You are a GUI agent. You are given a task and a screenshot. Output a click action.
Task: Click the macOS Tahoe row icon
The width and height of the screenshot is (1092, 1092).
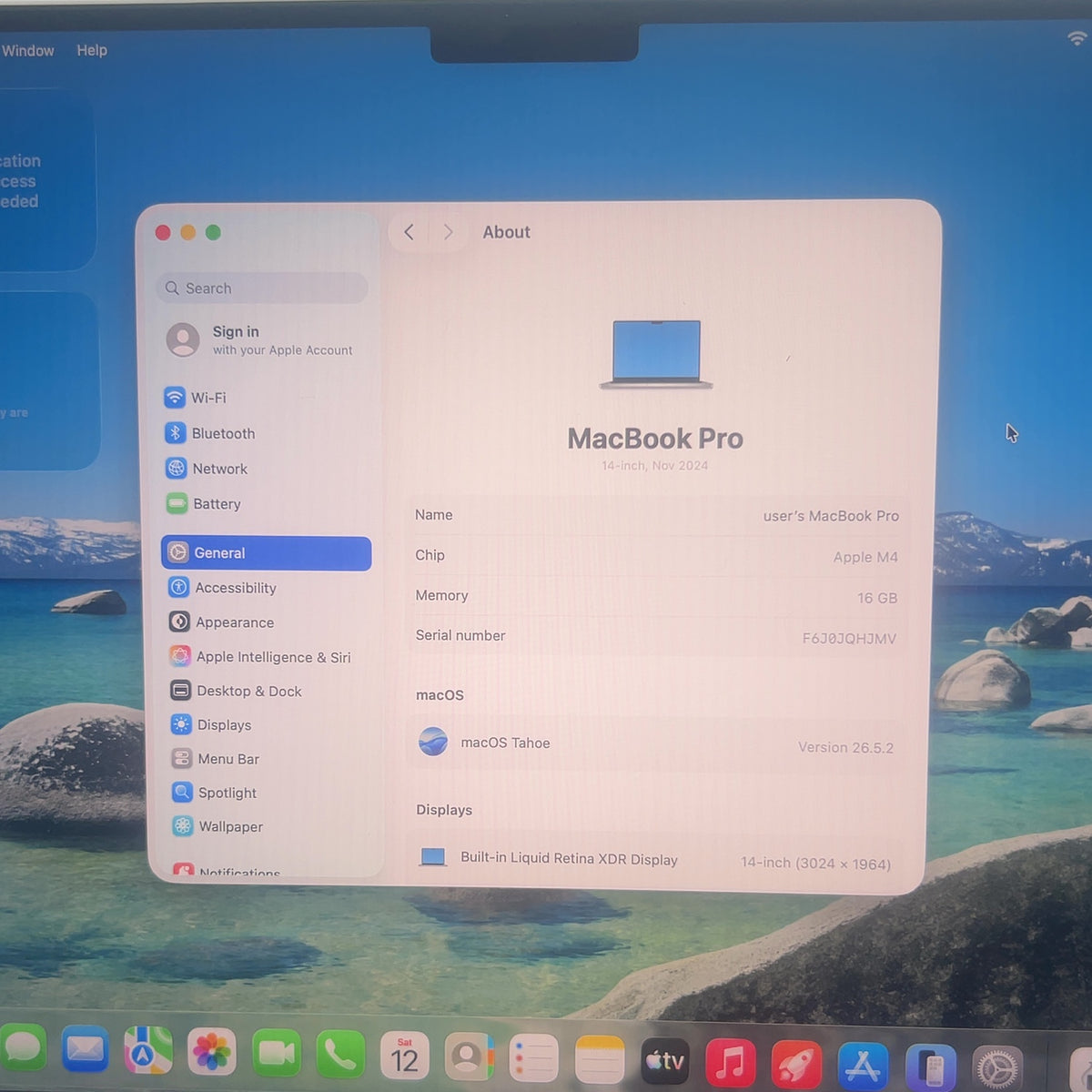(433, 742)
